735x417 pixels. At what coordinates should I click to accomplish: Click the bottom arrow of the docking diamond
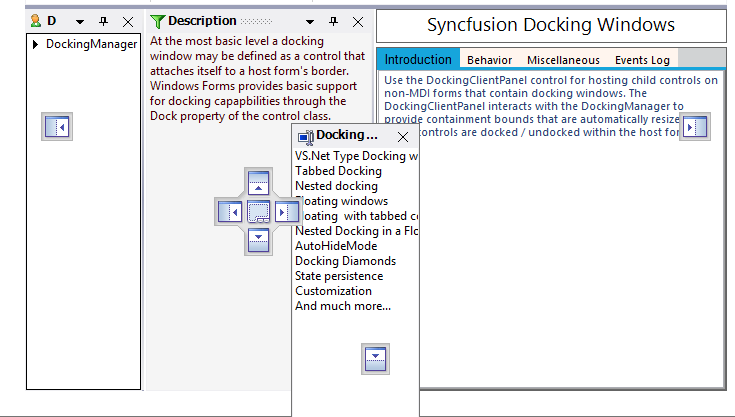pos(259,240)
